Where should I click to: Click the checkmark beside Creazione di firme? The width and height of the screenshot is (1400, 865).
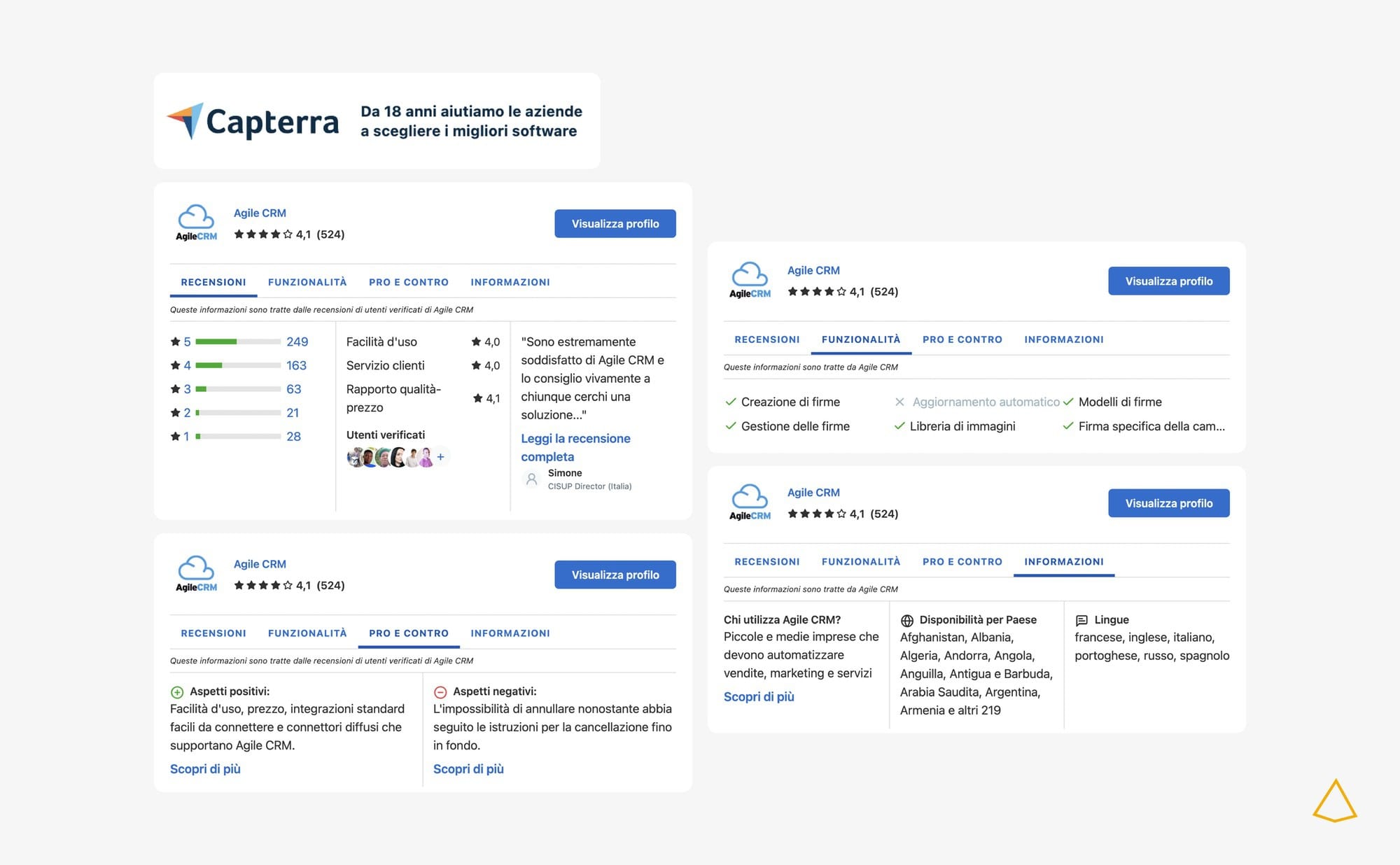point(731,402)
